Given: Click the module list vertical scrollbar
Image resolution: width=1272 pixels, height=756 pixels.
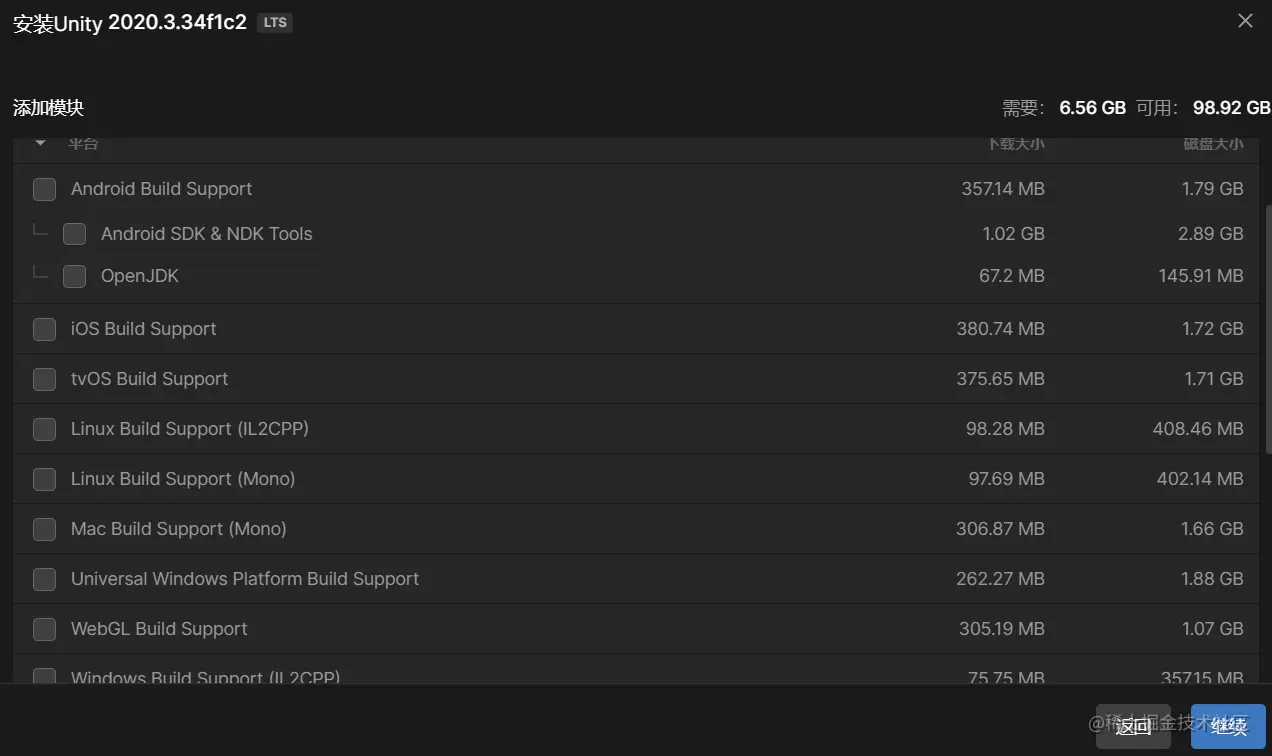Looking at the screenshot, I should pyautogui.click(x=1268, y=330).
